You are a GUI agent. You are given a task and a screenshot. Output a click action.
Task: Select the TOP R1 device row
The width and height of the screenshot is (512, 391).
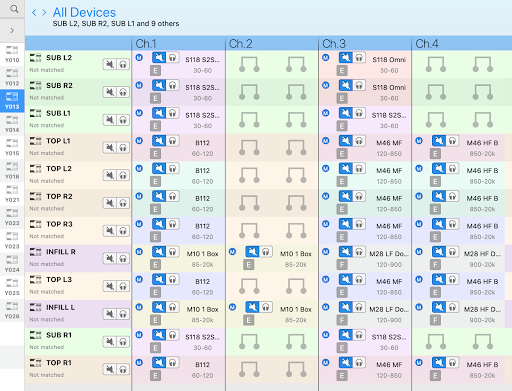pos(78,369)
